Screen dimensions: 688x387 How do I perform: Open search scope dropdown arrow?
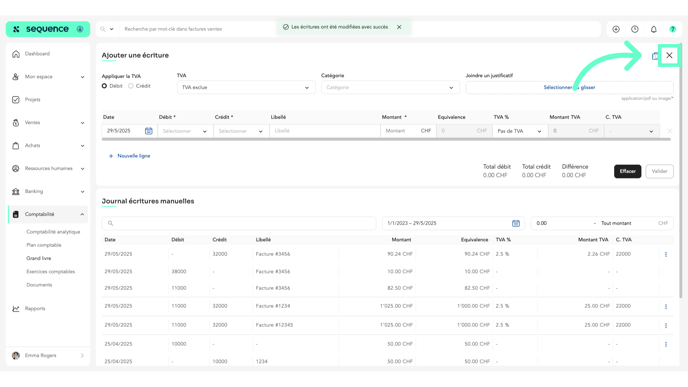tap(111, 29)
